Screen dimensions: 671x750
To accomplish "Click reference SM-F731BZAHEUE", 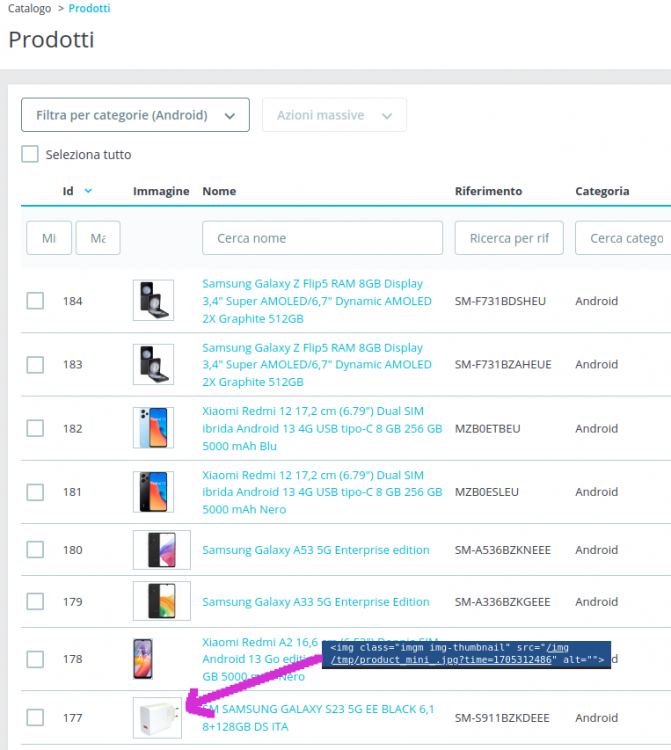I will point(503,364).
